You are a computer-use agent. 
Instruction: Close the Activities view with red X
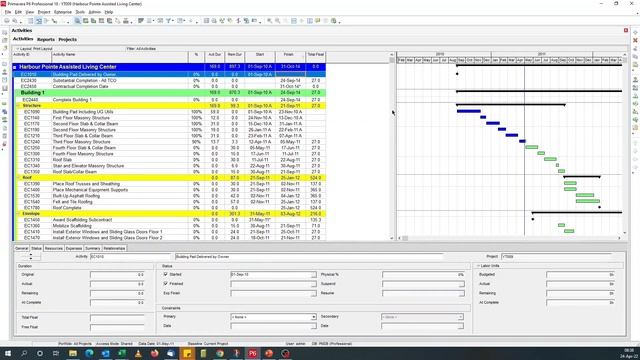pyautogui.click(x=626, y=30)
